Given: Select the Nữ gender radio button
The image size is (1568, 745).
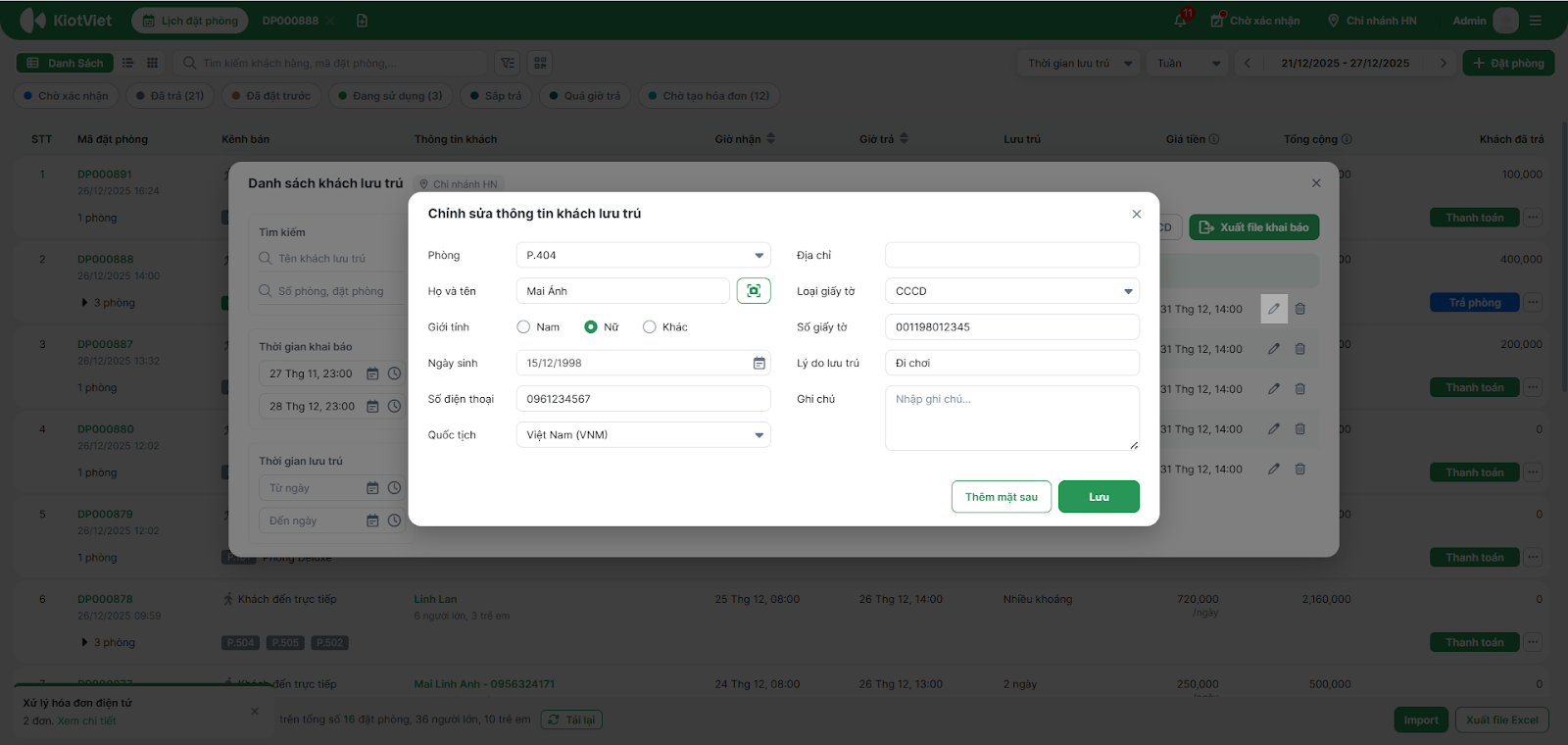Looking at the screenshot, I should tap(591, 327).
